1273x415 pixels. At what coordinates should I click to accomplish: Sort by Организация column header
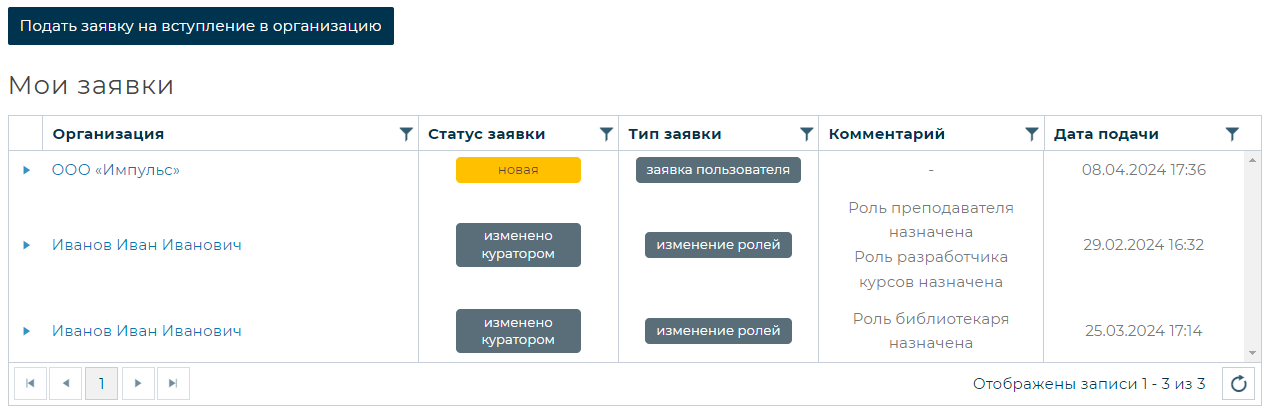[108, 134]
